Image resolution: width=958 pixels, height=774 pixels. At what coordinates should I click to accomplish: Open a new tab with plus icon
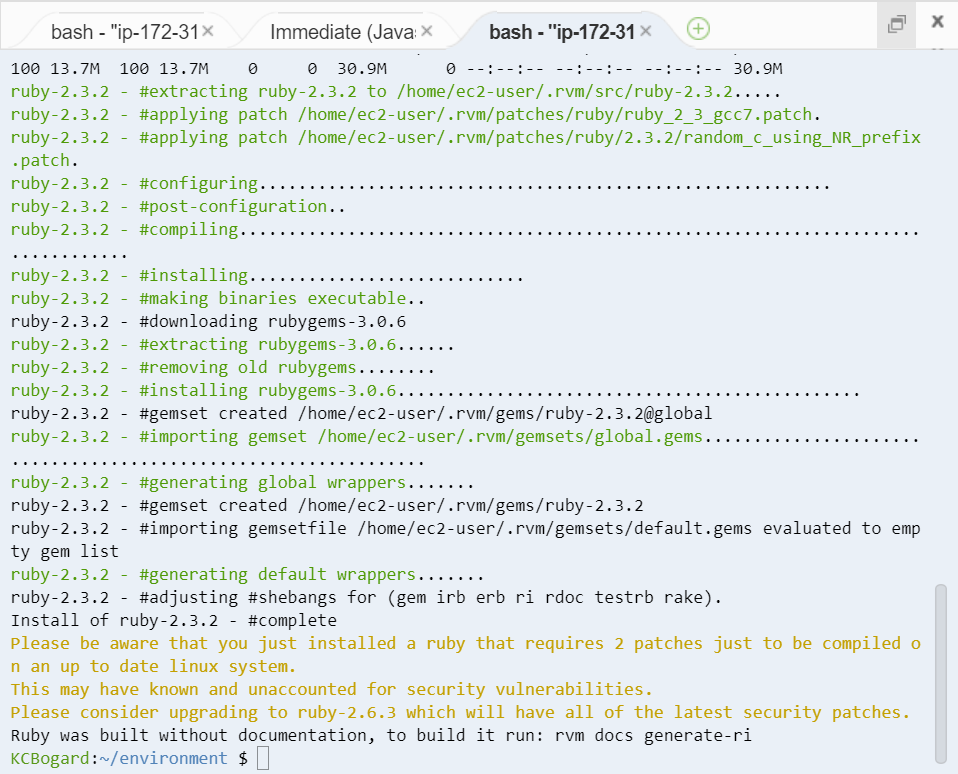pos(698,29)
